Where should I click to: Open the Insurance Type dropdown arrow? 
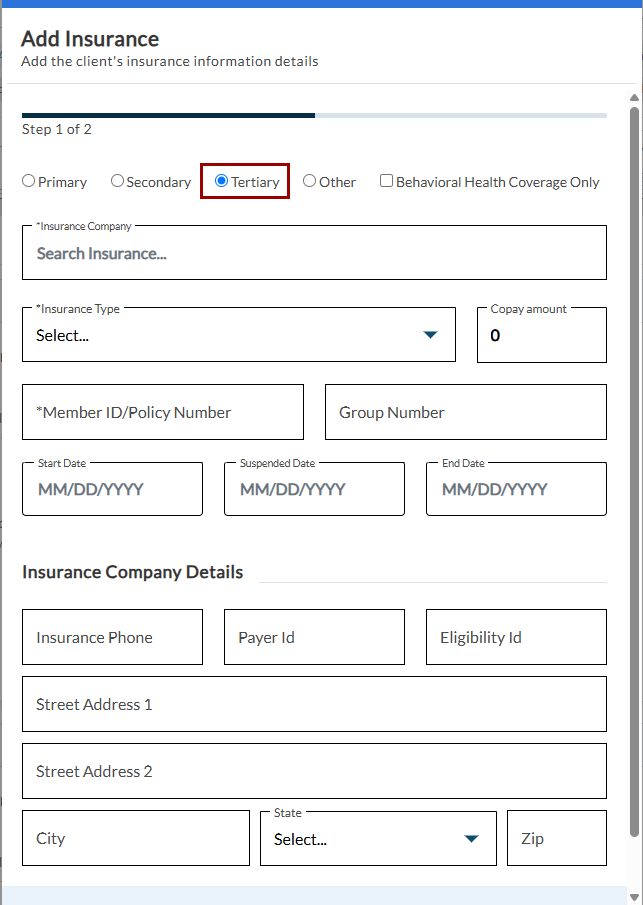(430, 335)
